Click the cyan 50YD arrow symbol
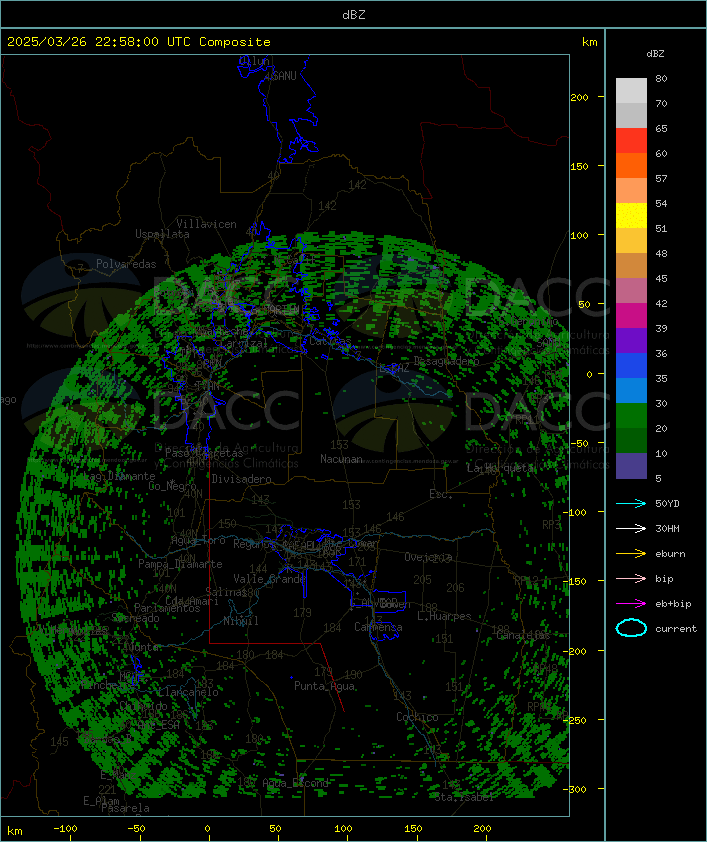707x842 pixels. point(631,504)
